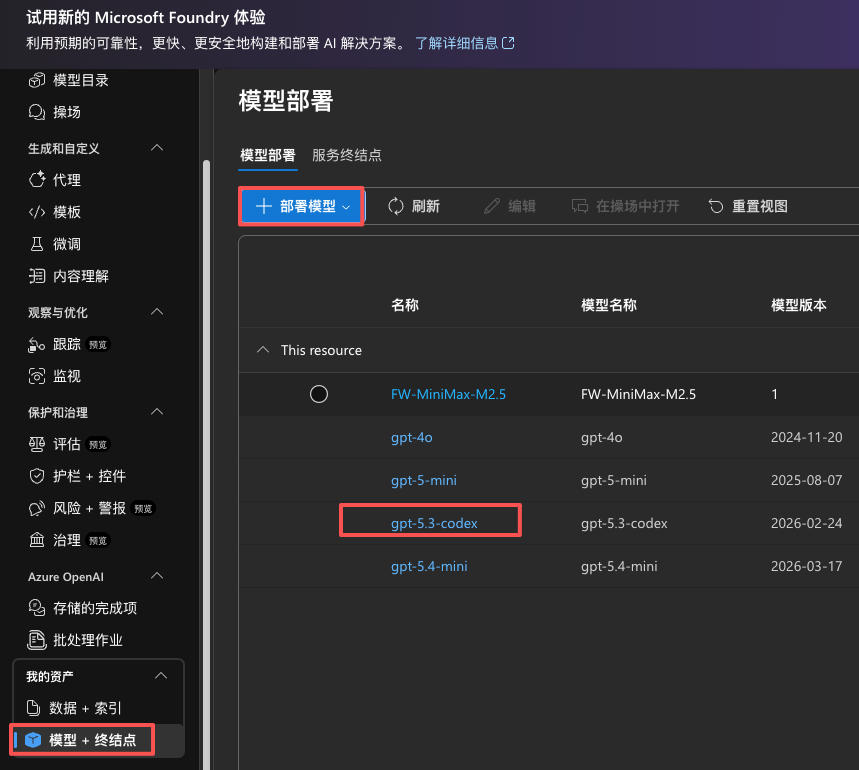This screenshot has width=859, height=770.
Task: Collapse the Azure OpenAI section
Action: coord(157,576)
